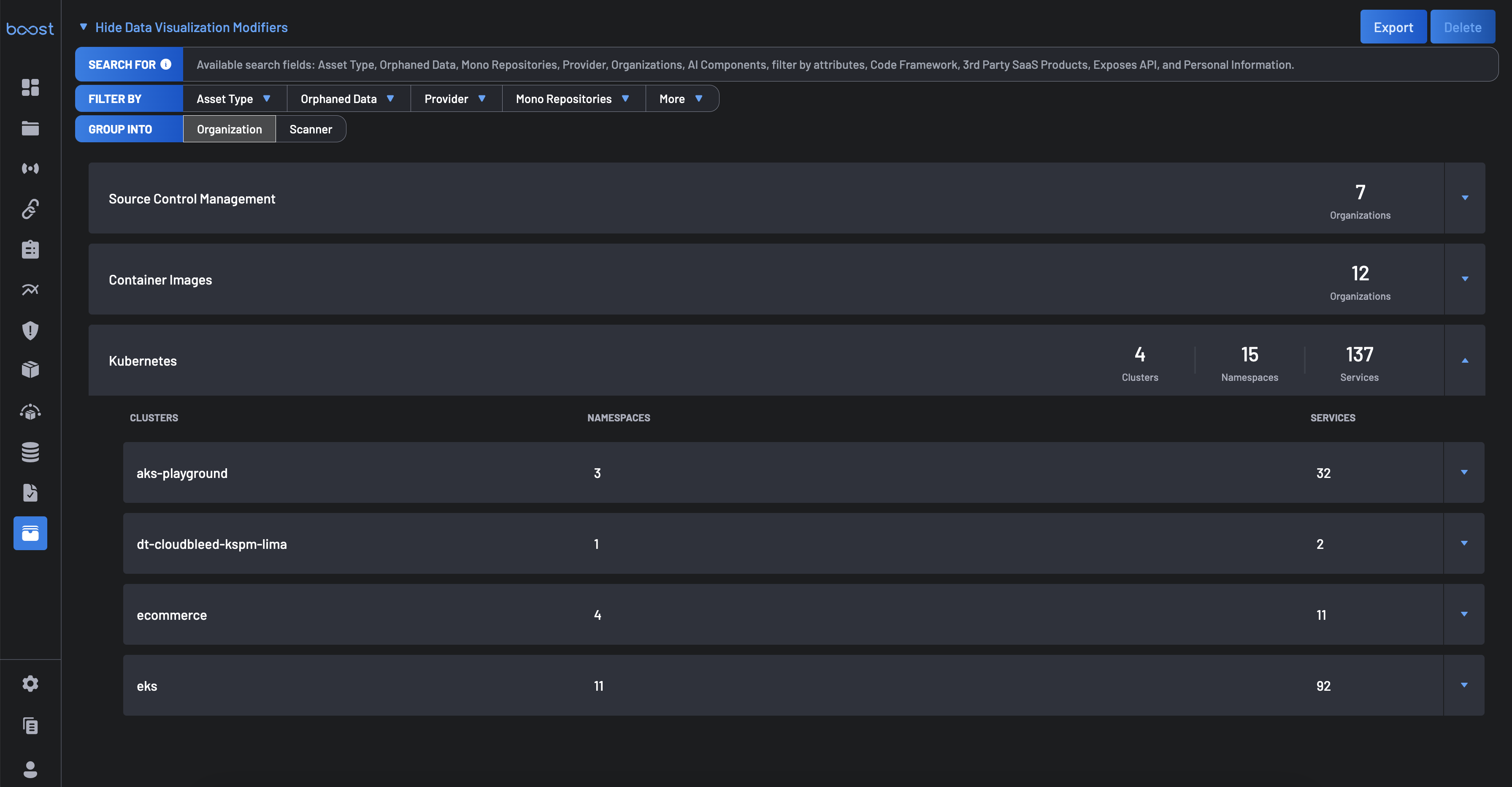The image size is (1512, 787).
Task: Click the Delete button
Action: click(1463, 27)
